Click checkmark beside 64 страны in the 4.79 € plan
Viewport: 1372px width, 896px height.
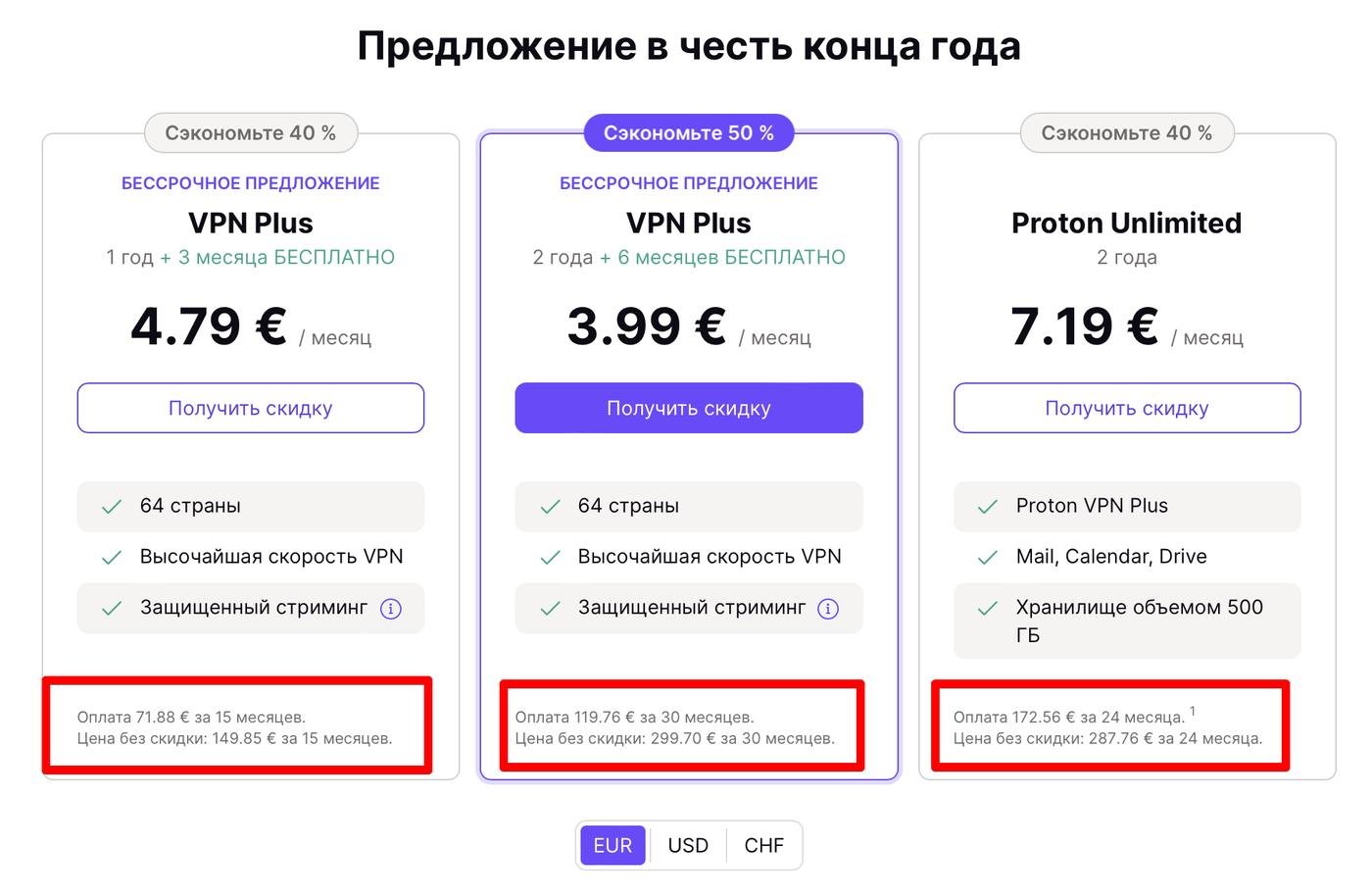coord(112,507)
